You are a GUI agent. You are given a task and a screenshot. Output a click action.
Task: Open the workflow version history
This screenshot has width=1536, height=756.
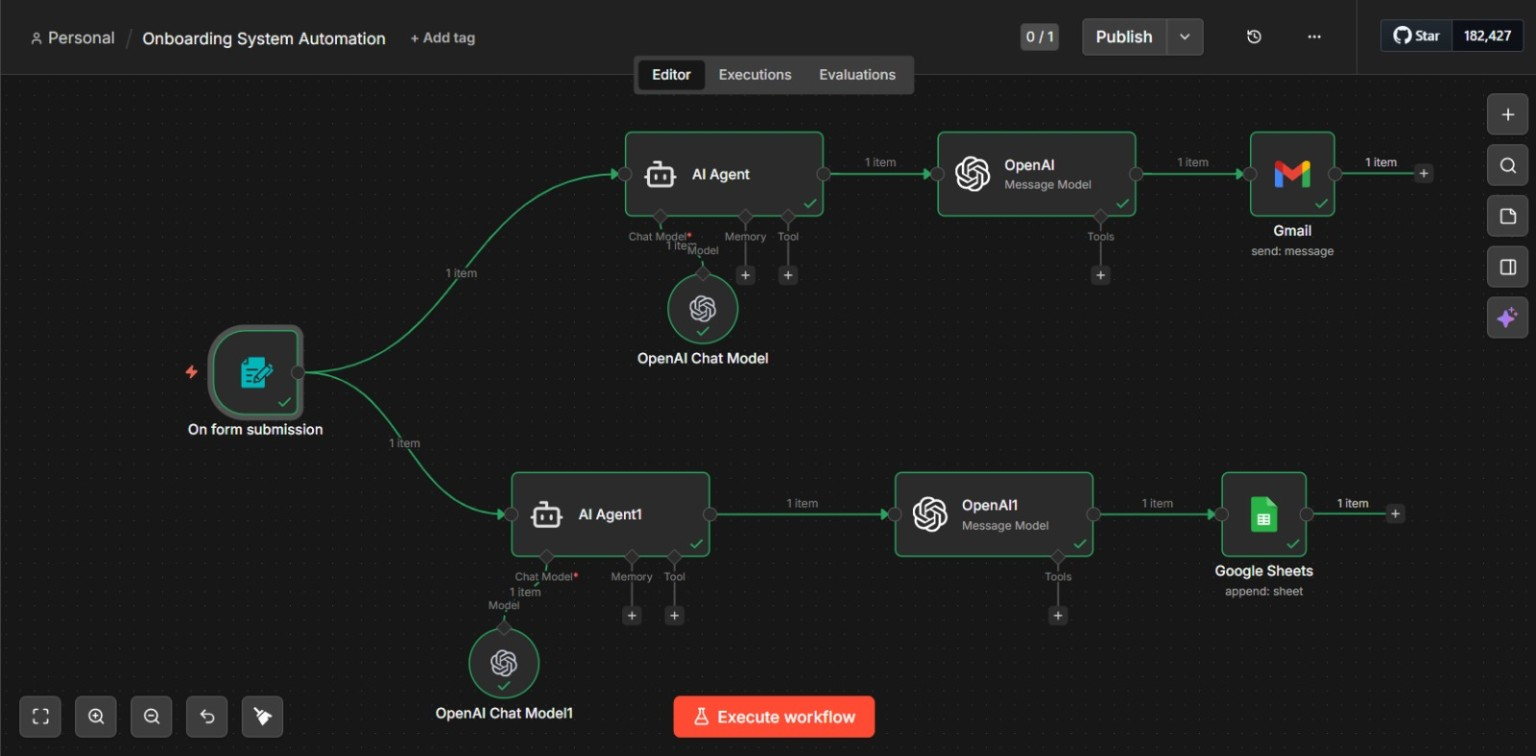(x=1254, y=37)
